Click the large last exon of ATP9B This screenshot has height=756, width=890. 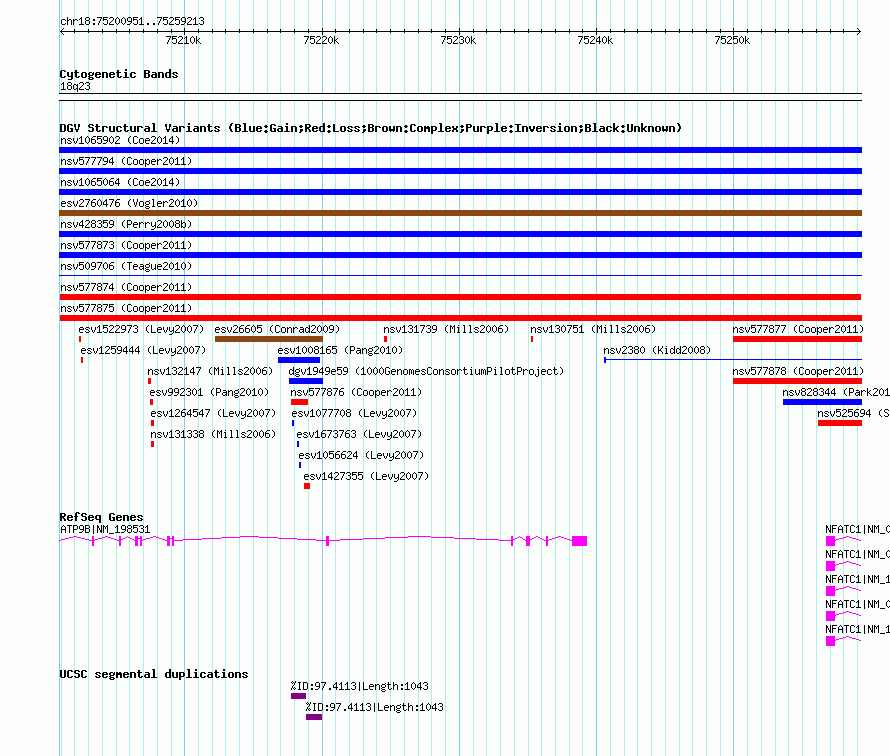tap(579, 541)
